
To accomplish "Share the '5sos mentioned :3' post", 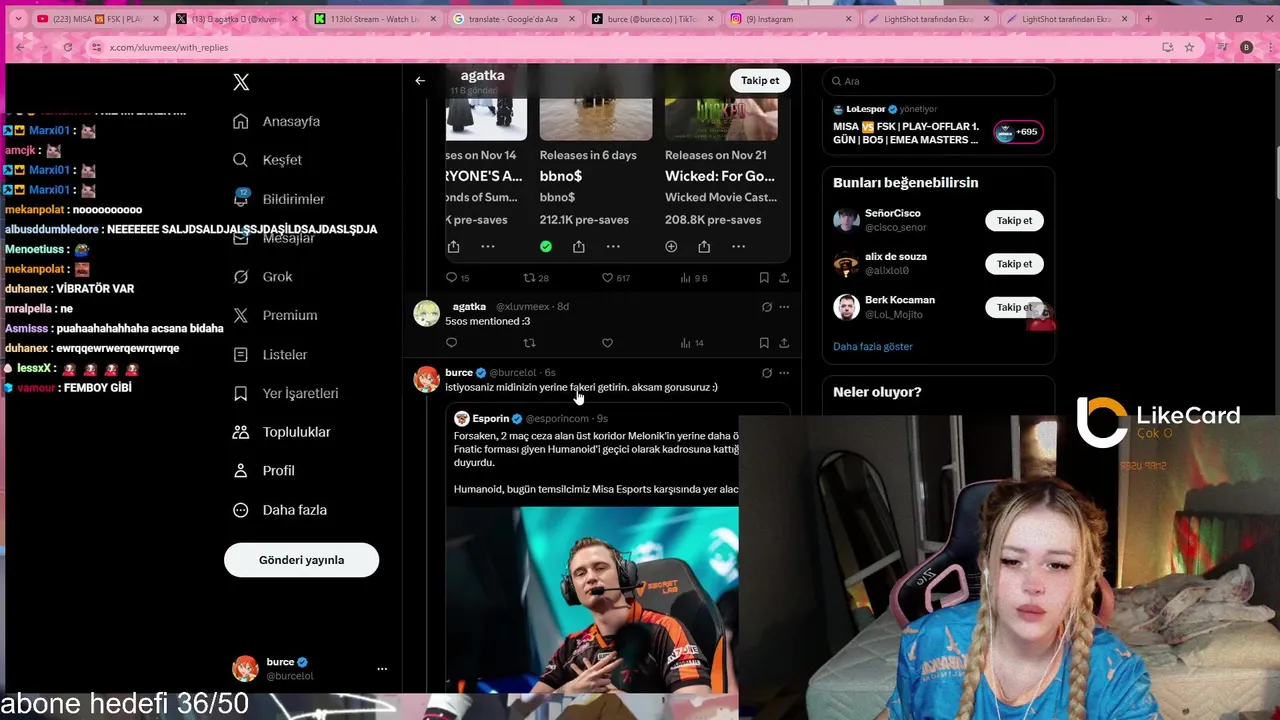I will click(784, 343).
